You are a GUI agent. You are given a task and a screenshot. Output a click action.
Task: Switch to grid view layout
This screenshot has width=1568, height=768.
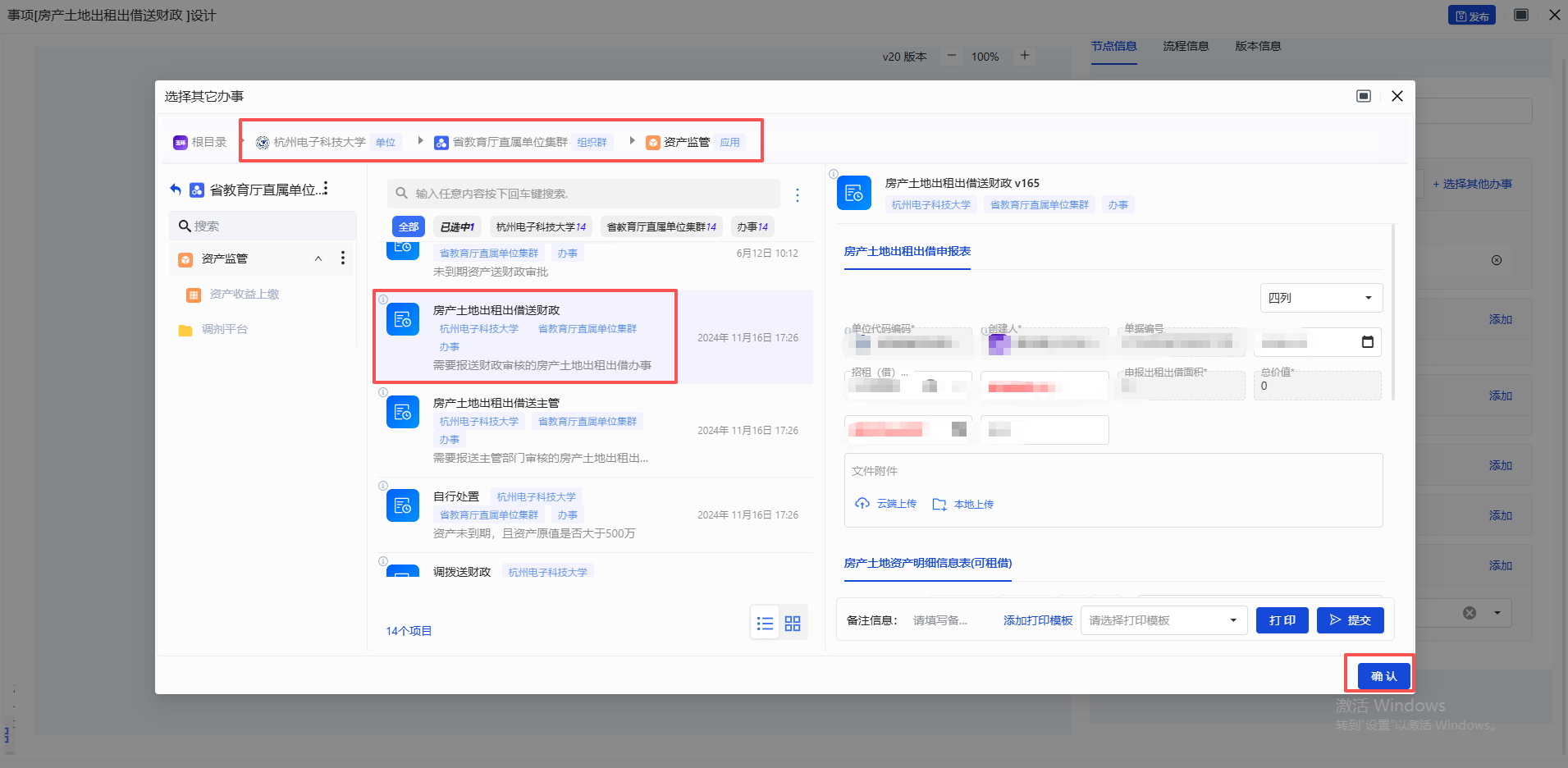pyautogui.click(x=793, y=624)
